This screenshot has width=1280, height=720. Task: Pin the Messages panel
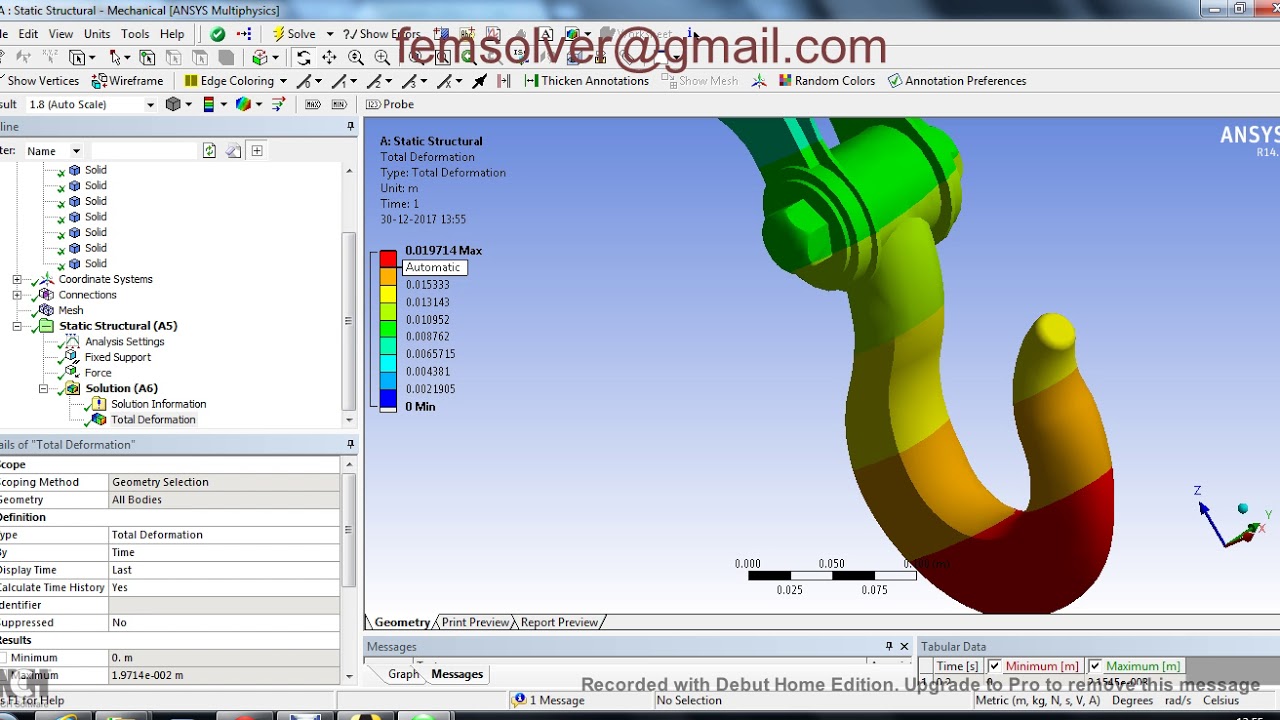point(889,646)
